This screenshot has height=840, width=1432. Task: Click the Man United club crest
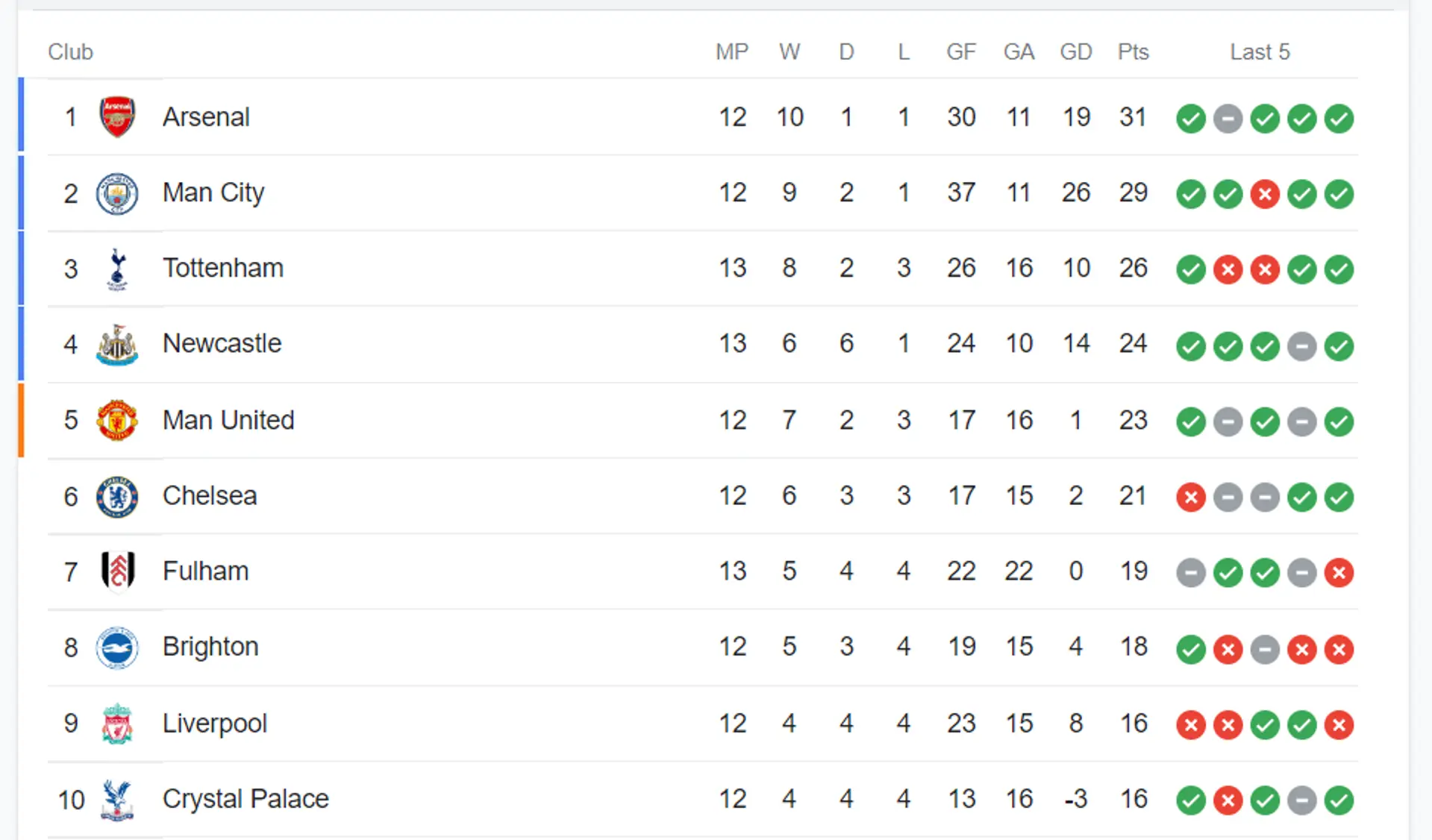click(x=117, y=420)
